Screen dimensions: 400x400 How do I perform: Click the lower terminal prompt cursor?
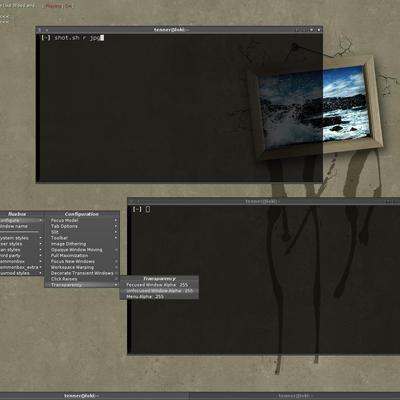point(148,209)
